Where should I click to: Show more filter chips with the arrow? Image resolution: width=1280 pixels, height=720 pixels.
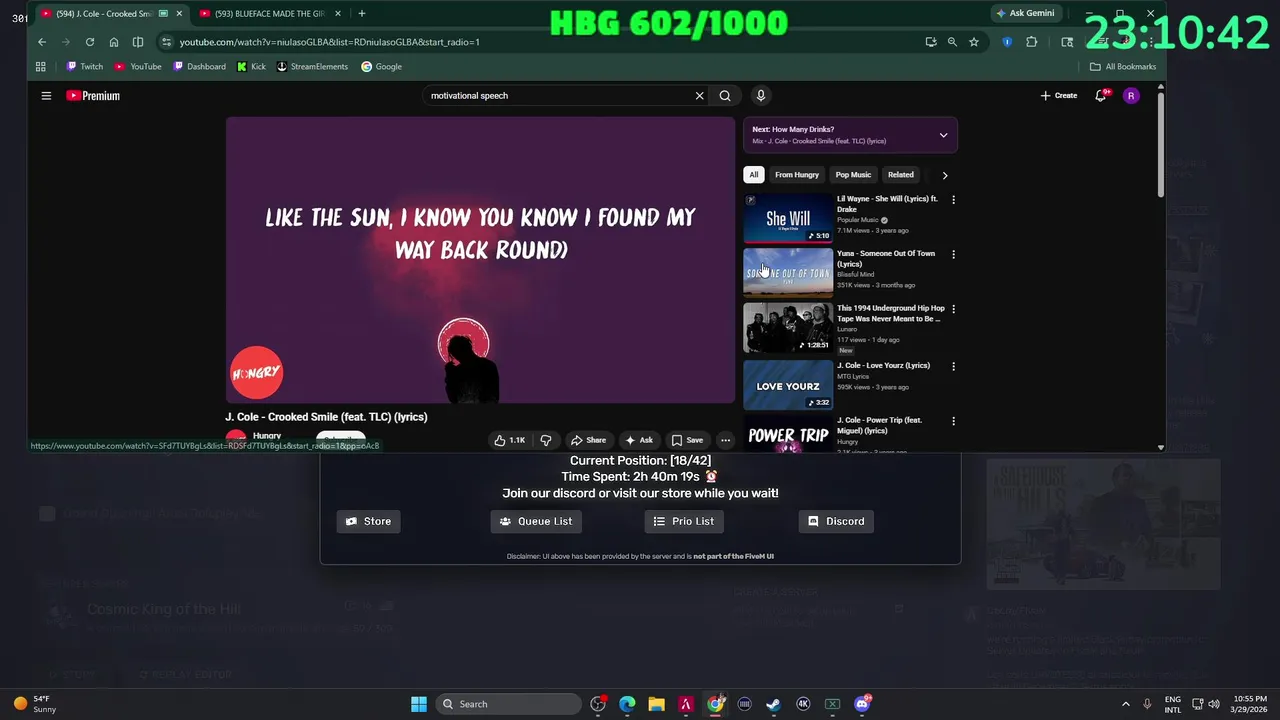945,175
